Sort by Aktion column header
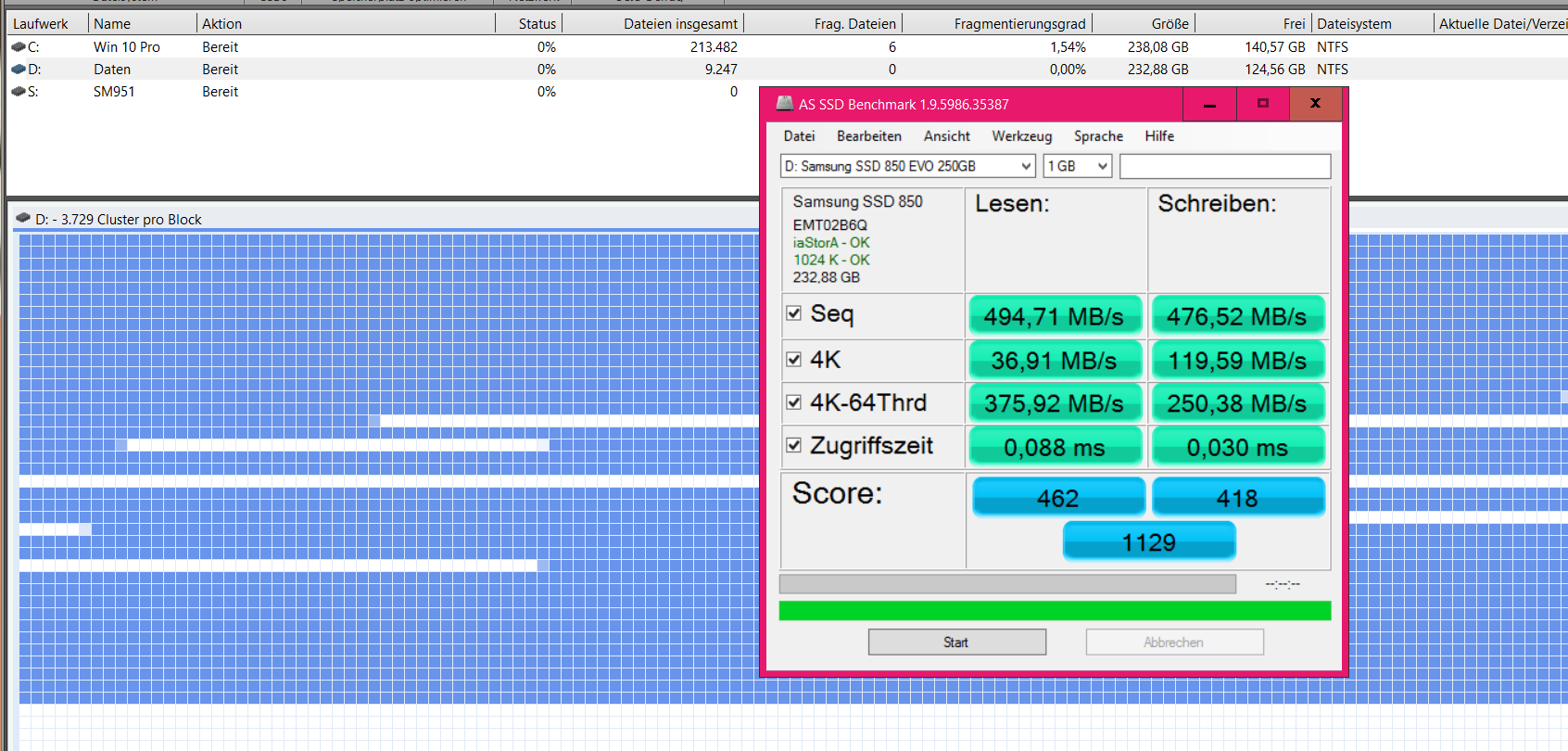Viewport: 1568px width, 751px height. pos(346,23)
